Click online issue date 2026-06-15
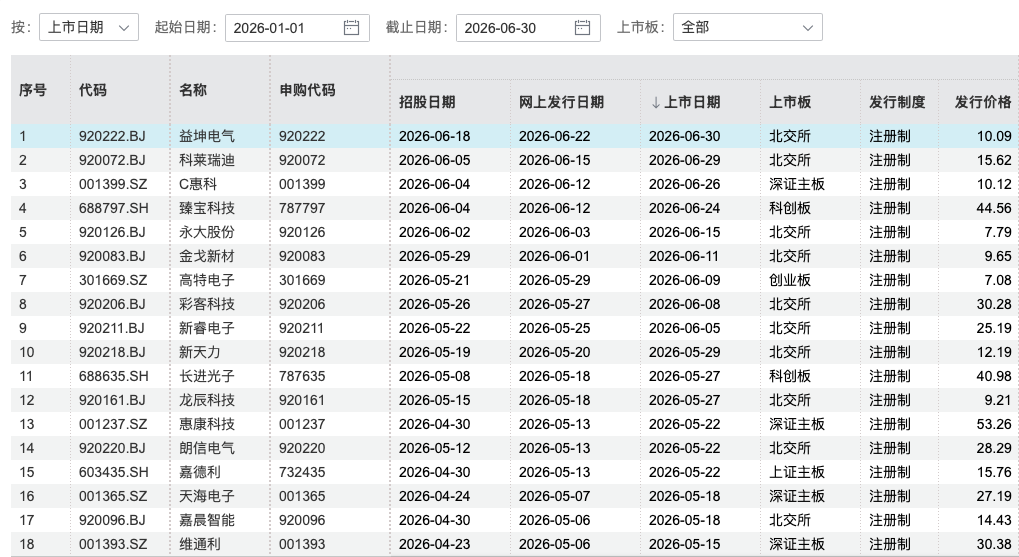 tap(554, 161)
